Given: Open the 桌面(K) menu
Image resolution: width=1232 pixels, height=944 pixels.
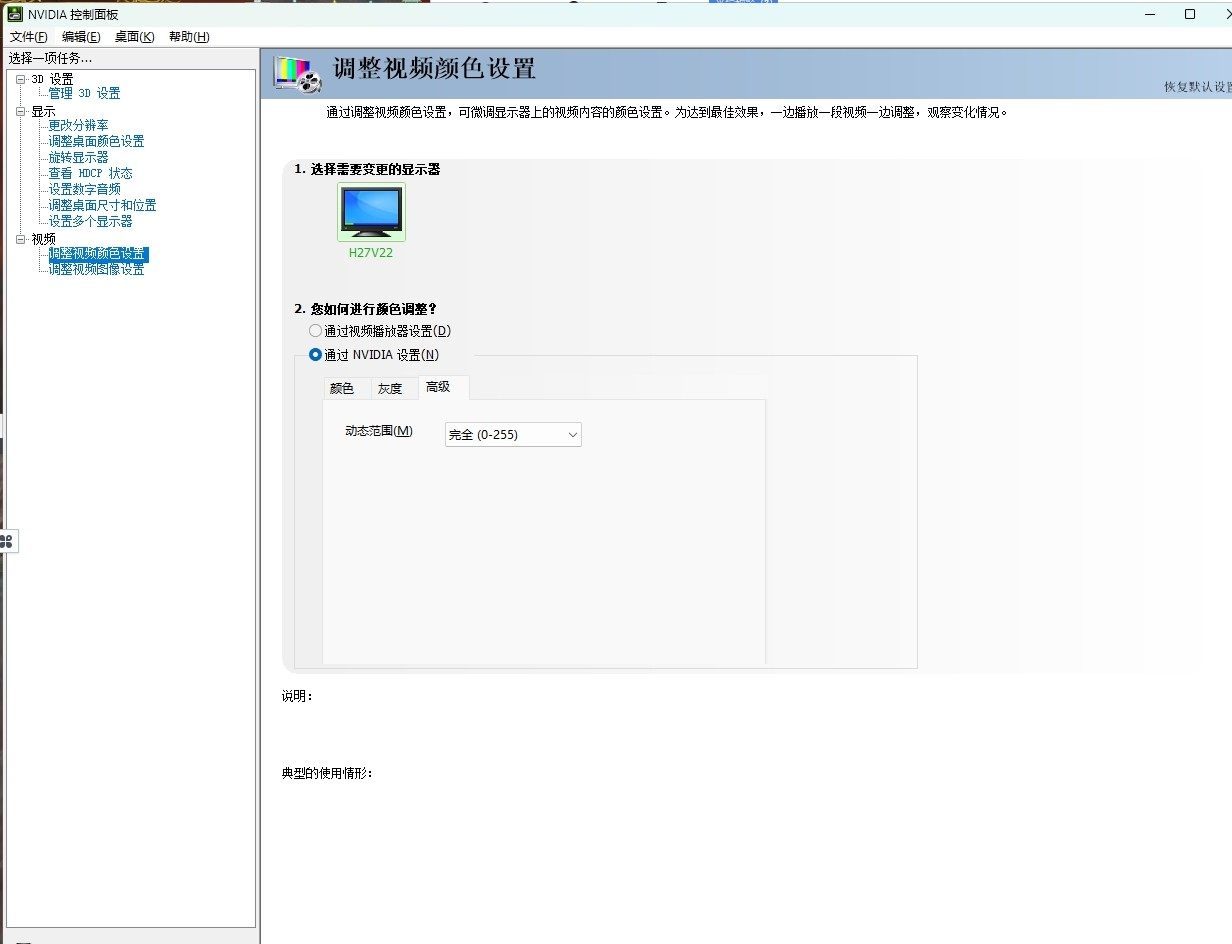Looking at the screenshot, I should click(x=134, y=37).
